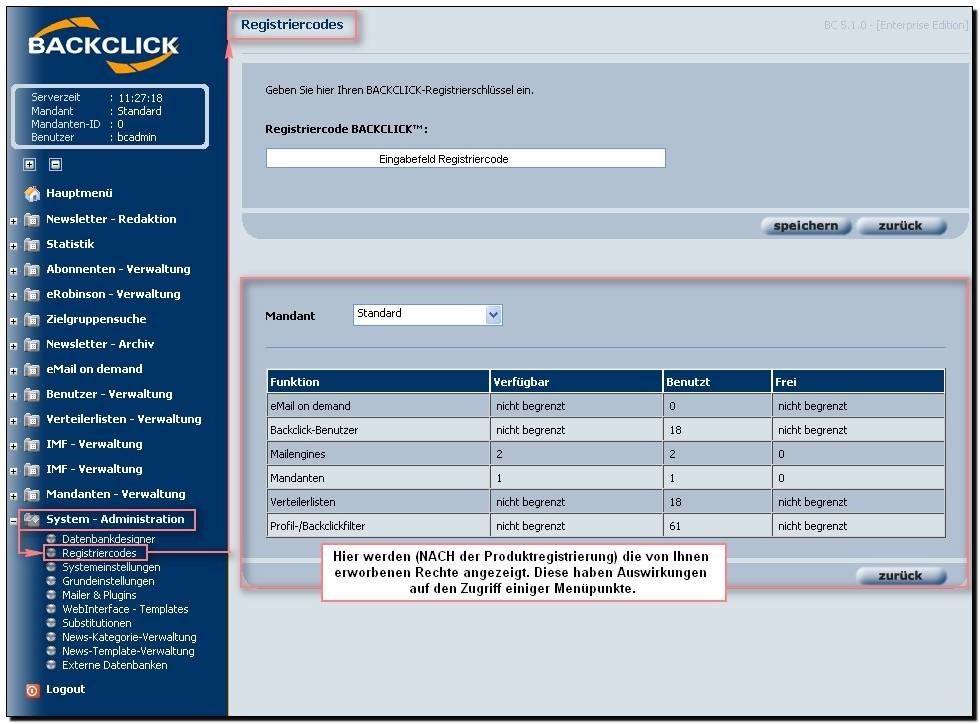The height and width of the screenshot is (724, 980).
Task: Click the red Logout icon
Action: point(32,690)
